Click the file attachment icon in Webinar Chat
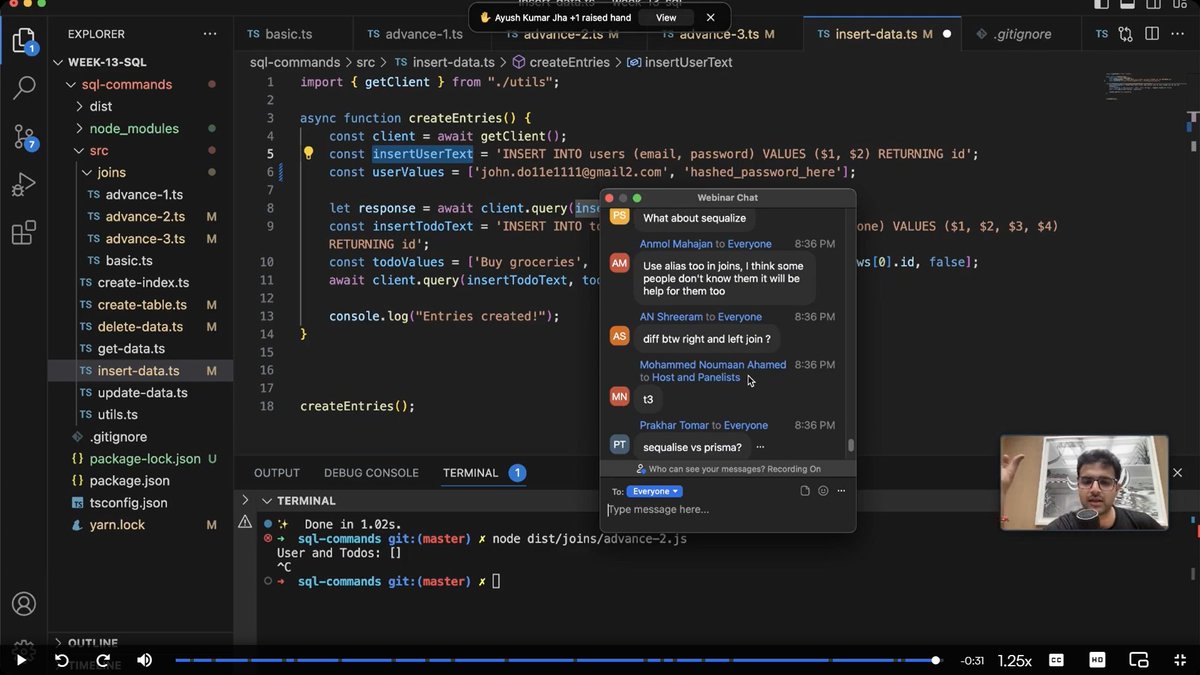Viewport: 1200px width, 675px height. (805, 491)
